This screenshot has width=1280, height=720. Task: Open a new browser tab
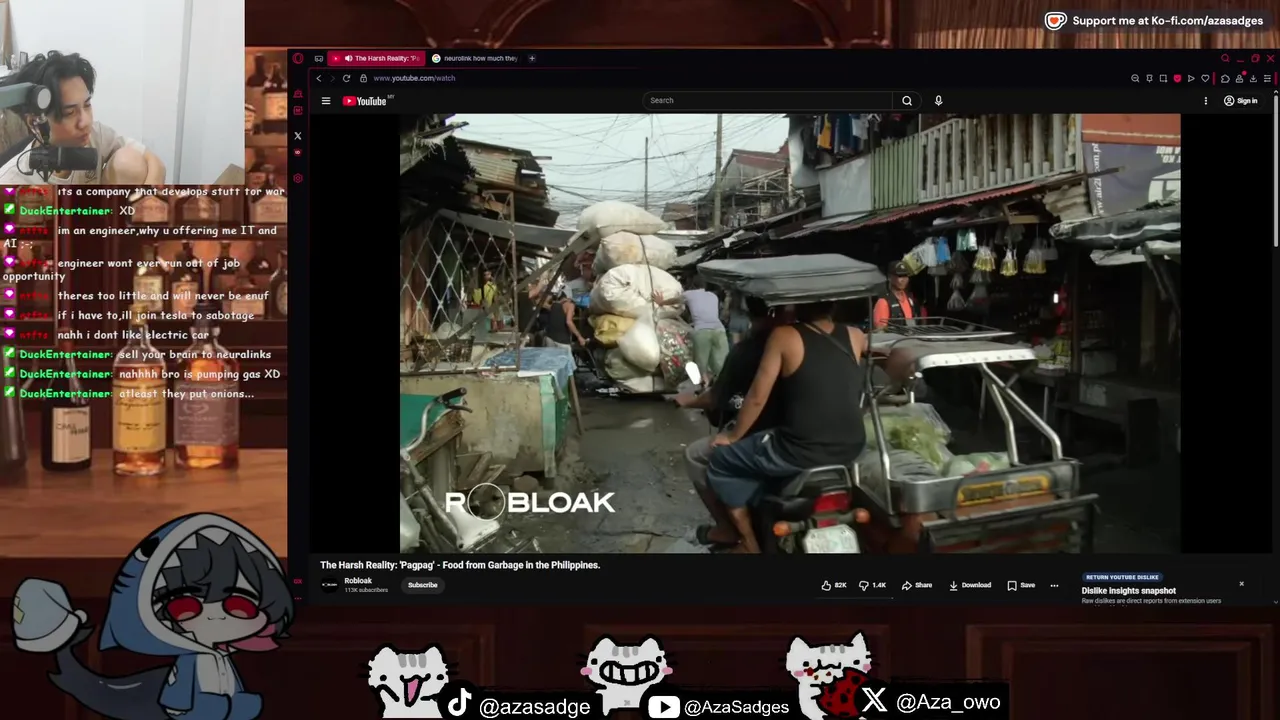[x=532, y=58]
